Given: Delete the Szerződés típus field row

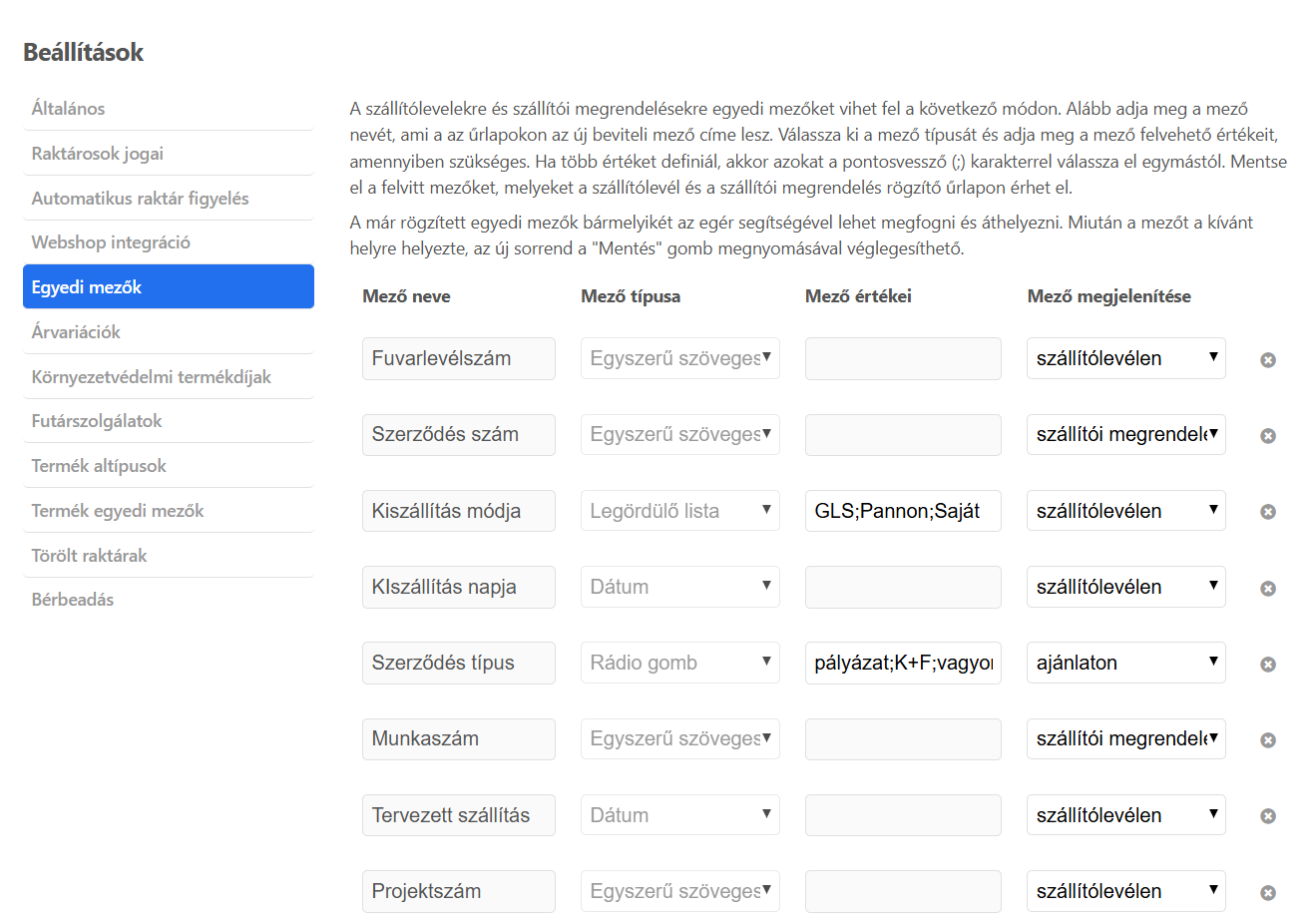Looking at the screenshot, I should pos(1268,664).
